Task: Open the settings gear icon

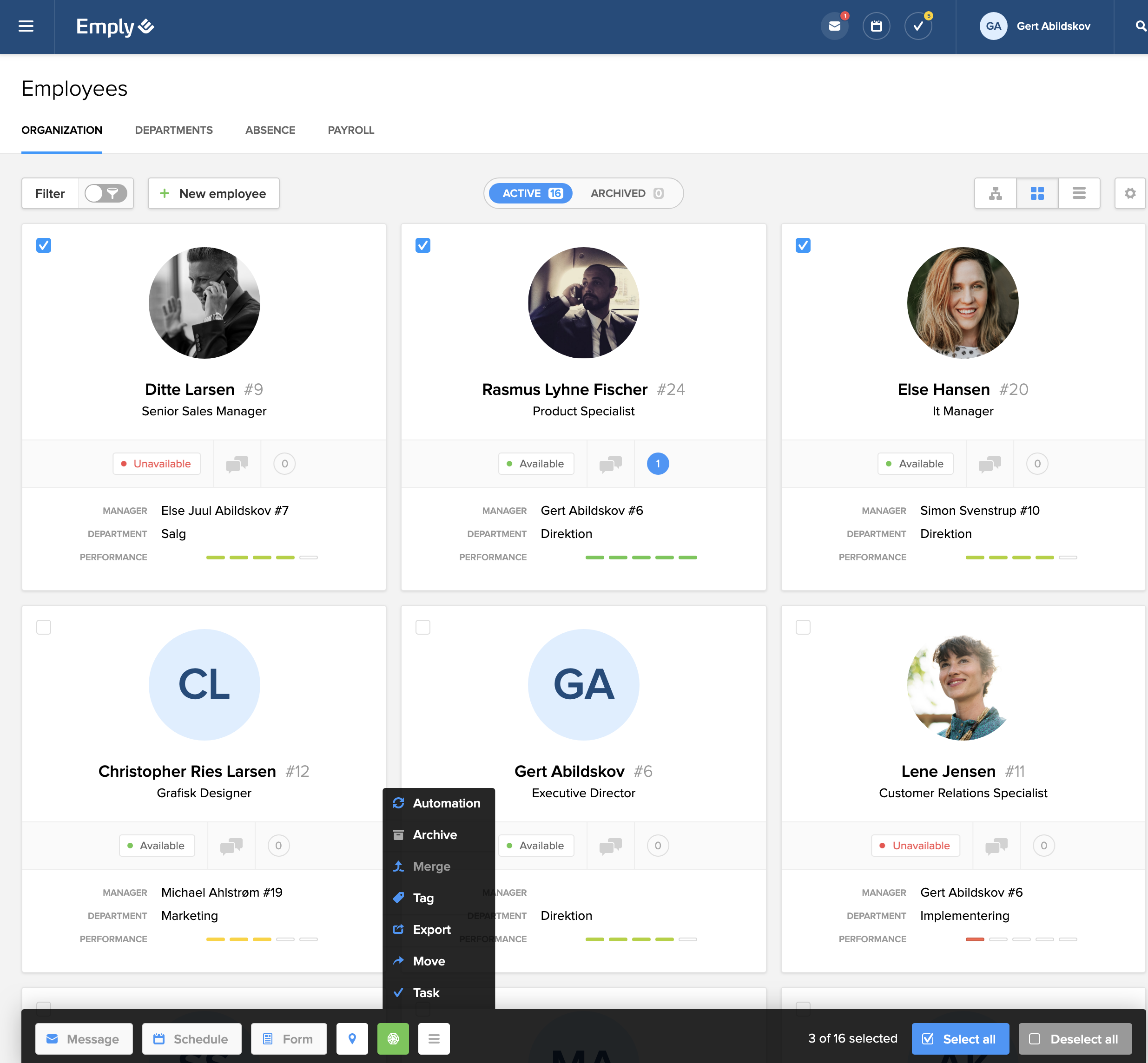Action: point(1129,193)
